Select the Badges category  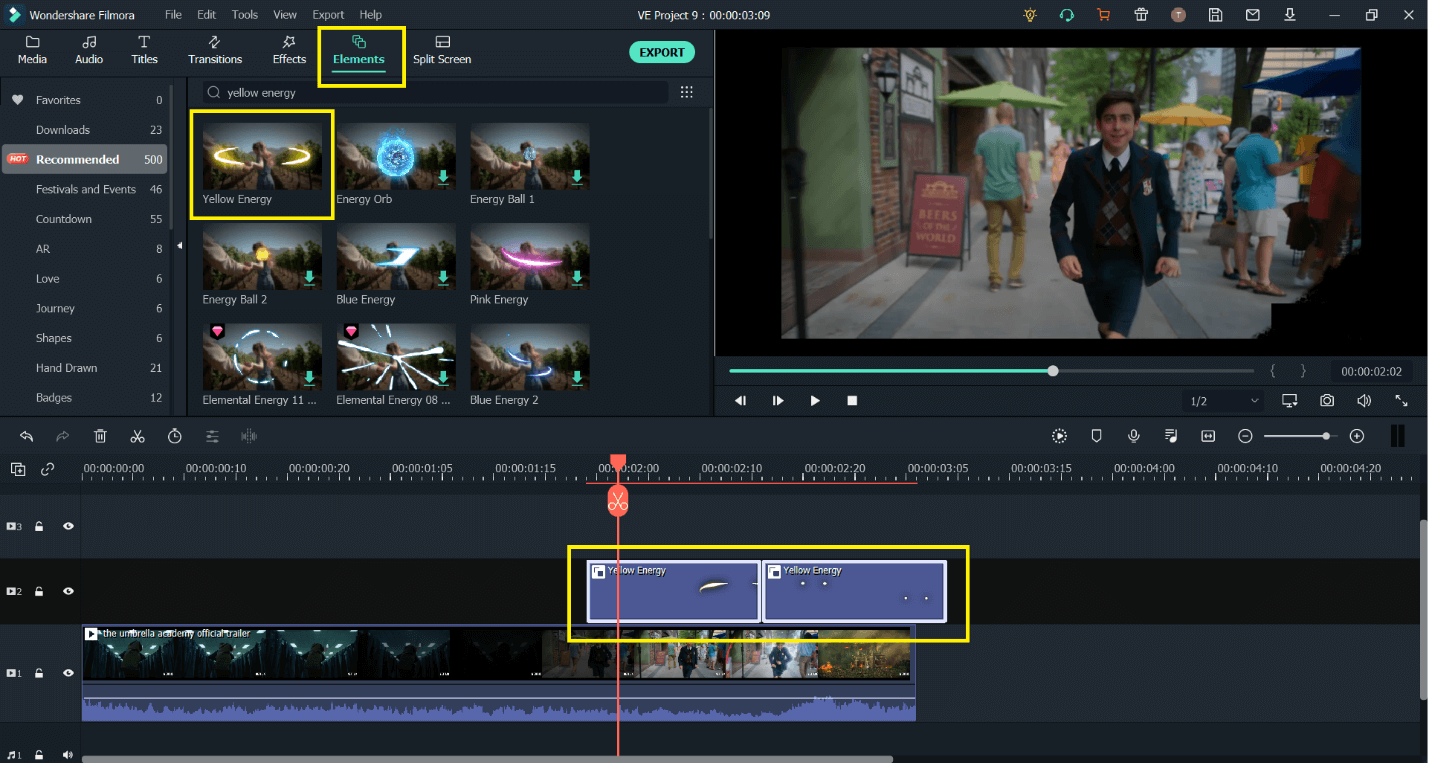pos(86,398)
